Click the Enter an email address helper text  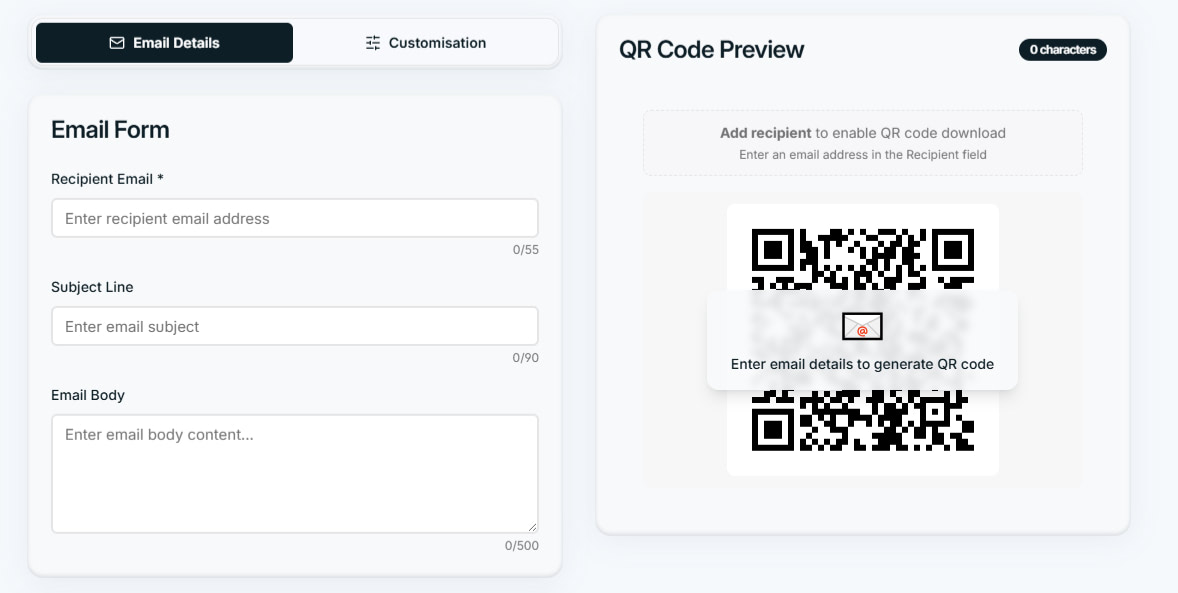[x=862, y=155]
